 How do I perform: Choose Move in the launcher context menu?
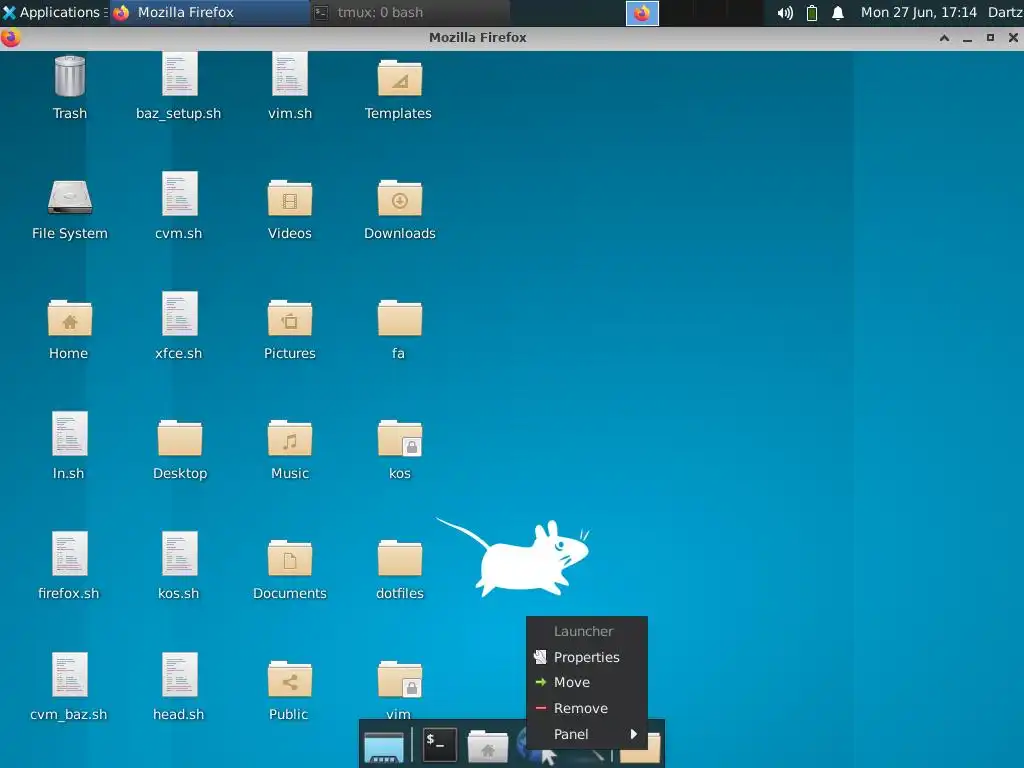pos(586,682)
